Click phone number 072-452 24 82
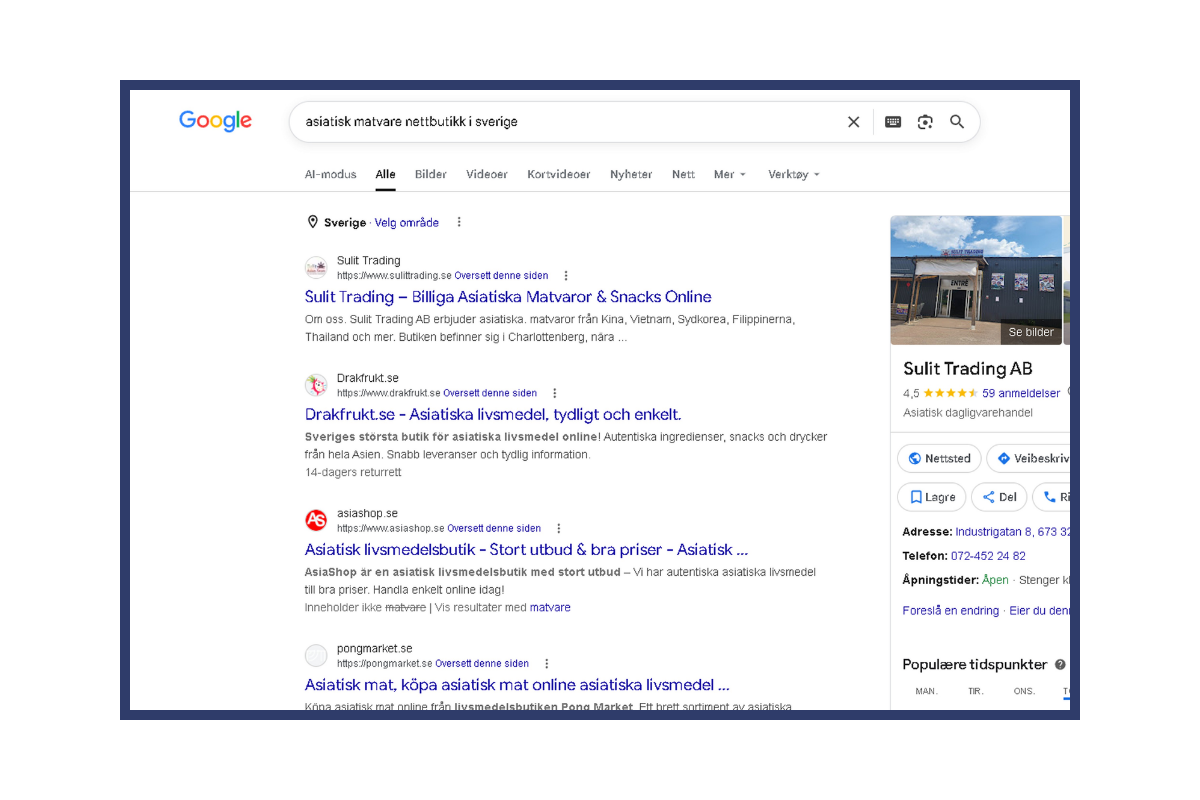 [988, 556]
